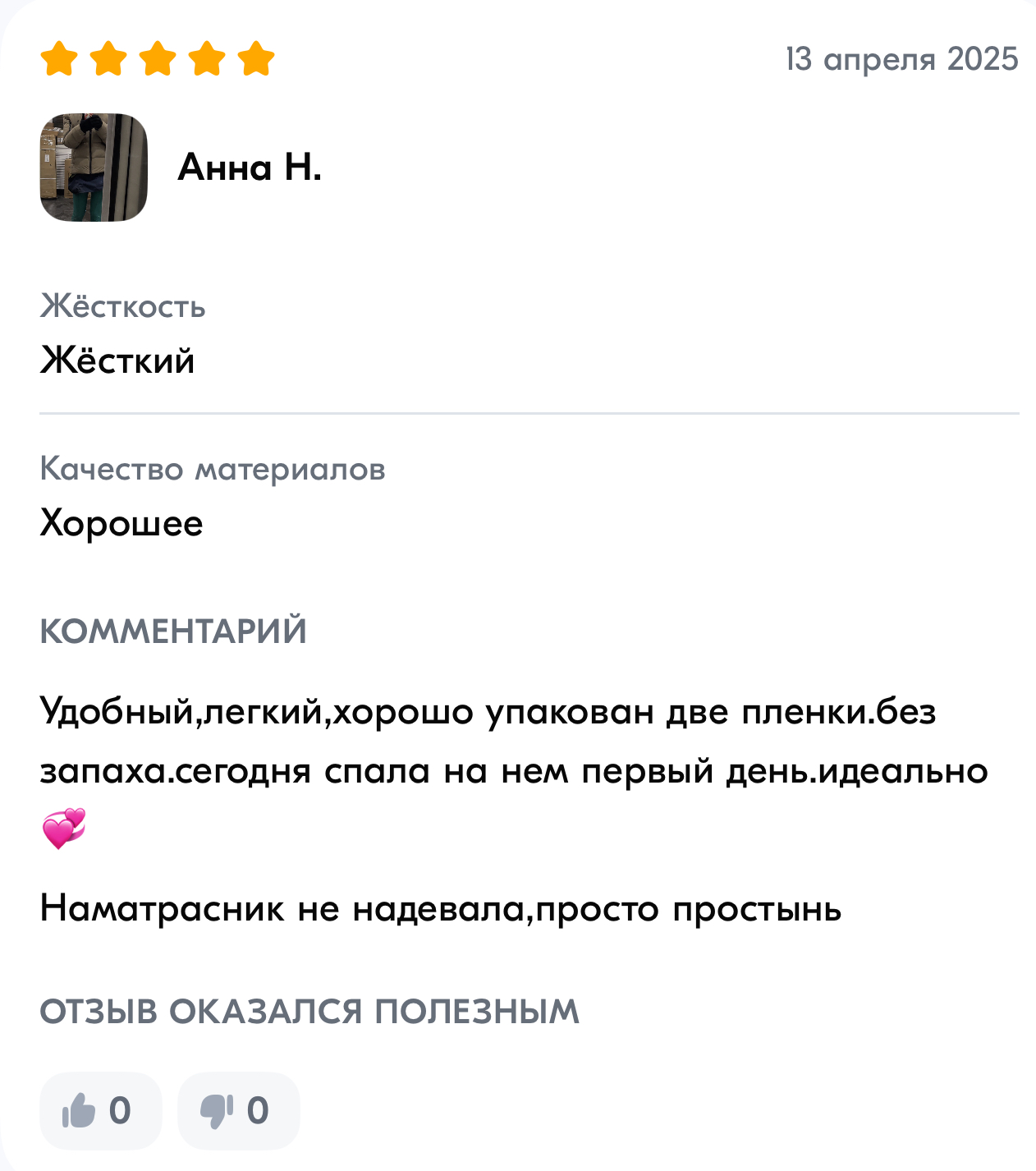Click the fifth rating star

tap(256, 59)
